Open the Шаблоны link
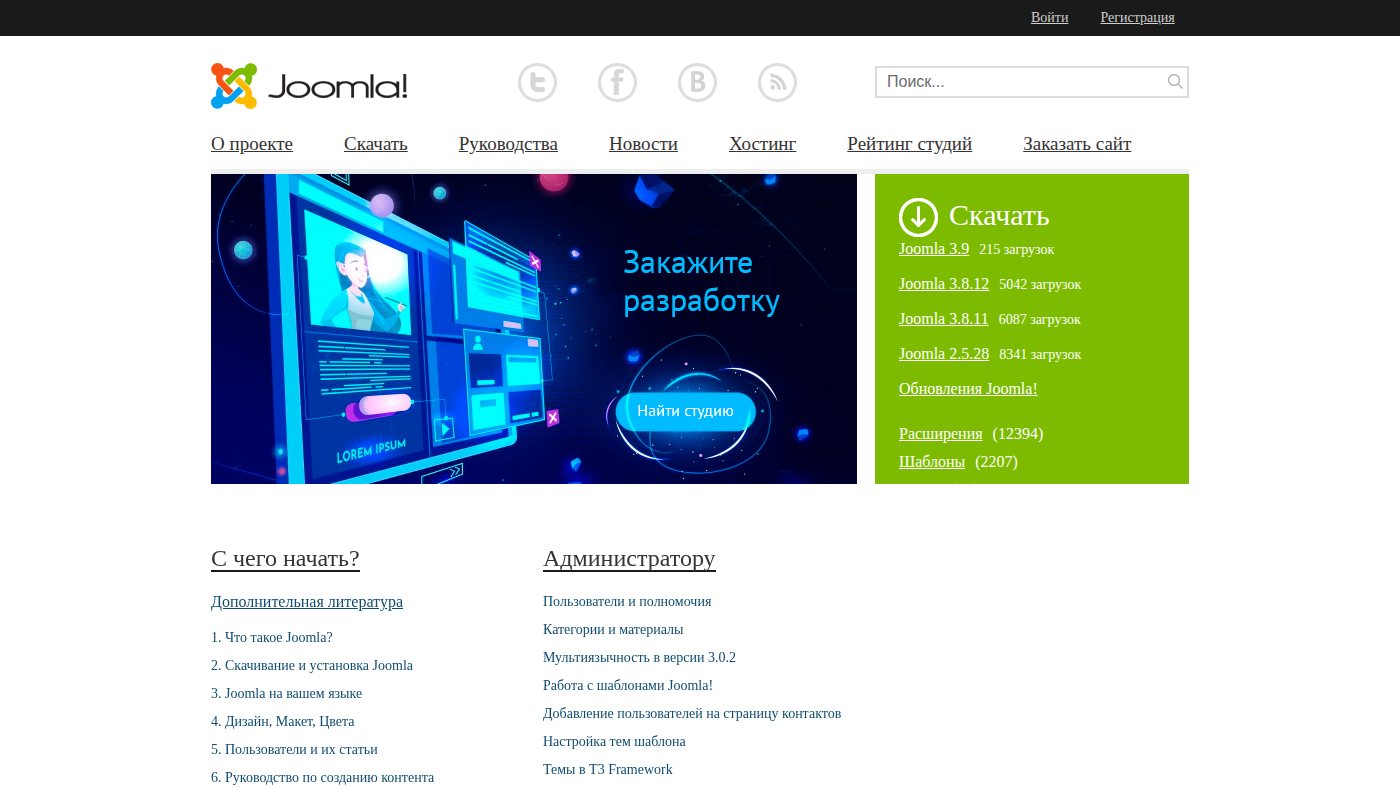1400x788 pixels. click(x=932, y=462)
